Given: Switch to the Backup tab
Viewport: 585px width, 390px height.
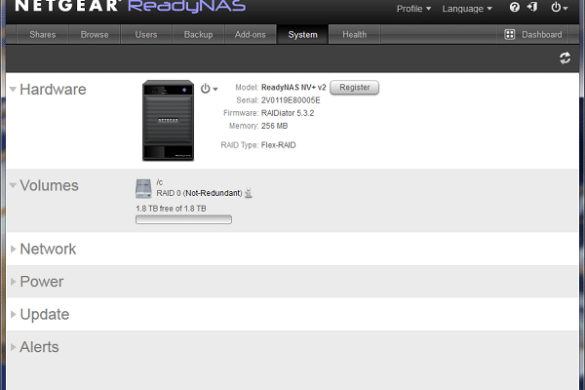Looking at the screenshot, I should pyautogui.click(x=198, y=35).
